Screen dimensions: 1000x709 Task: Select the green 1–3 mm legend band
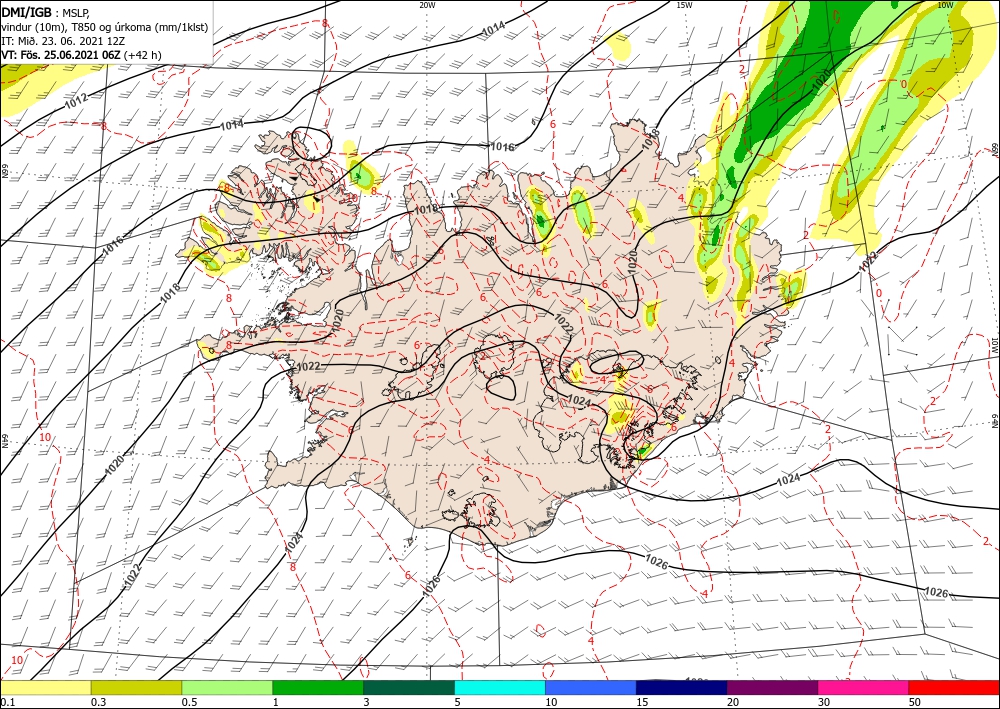pos(318,687)
